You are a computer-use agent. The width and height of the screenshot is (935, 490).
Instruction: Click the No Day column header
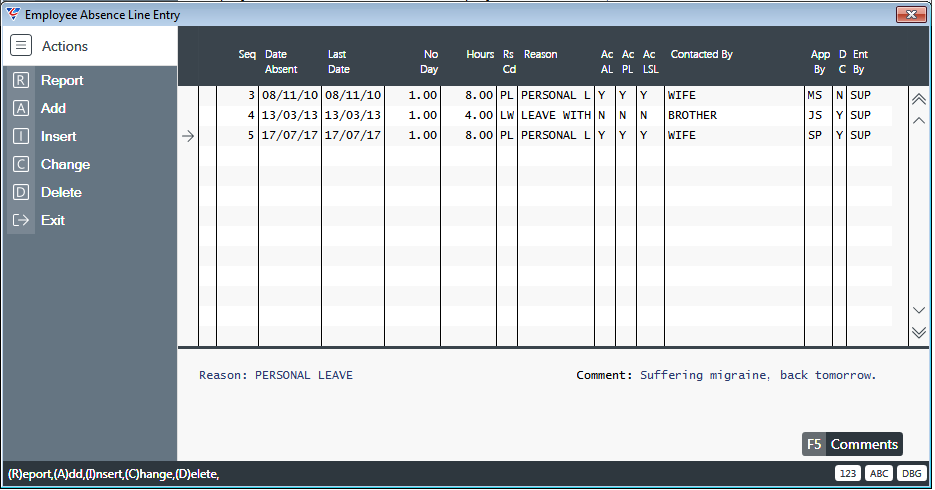pyautogui.click(x=429, y=62)
